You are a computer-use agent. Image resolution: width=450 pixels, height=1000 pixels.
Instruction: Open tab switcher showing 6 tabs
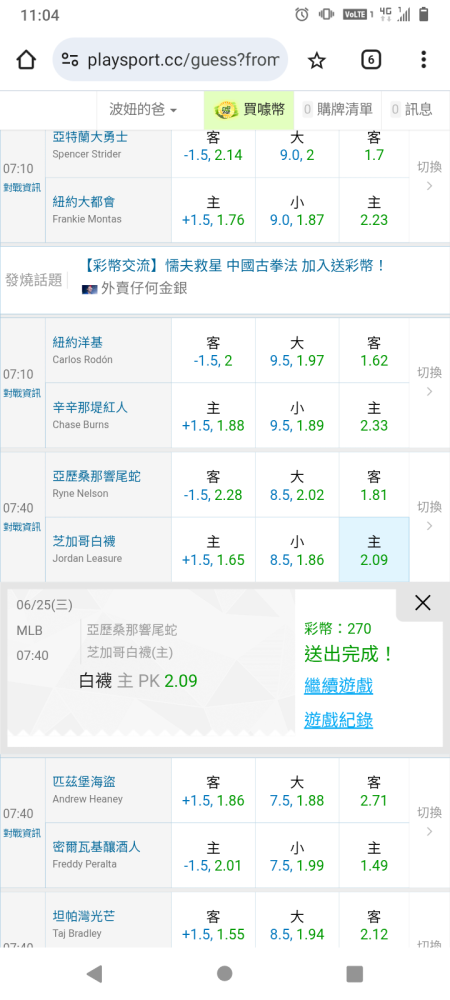[x=371, y=60]
